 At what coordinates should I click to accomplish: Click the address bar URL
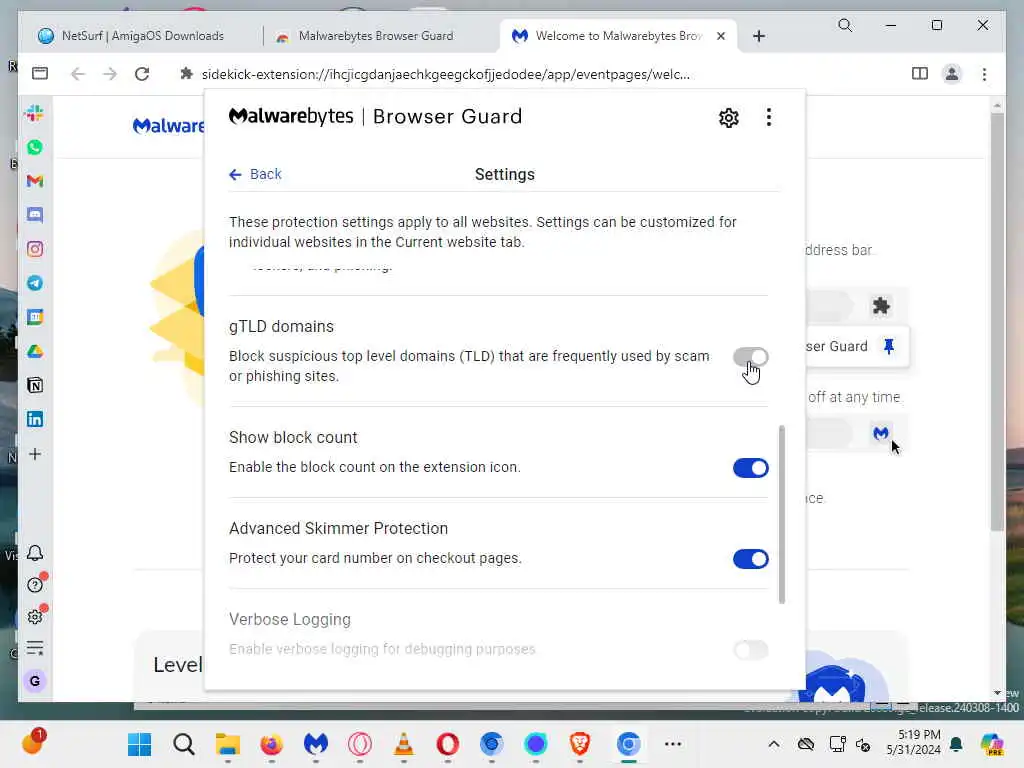point(445,74)
